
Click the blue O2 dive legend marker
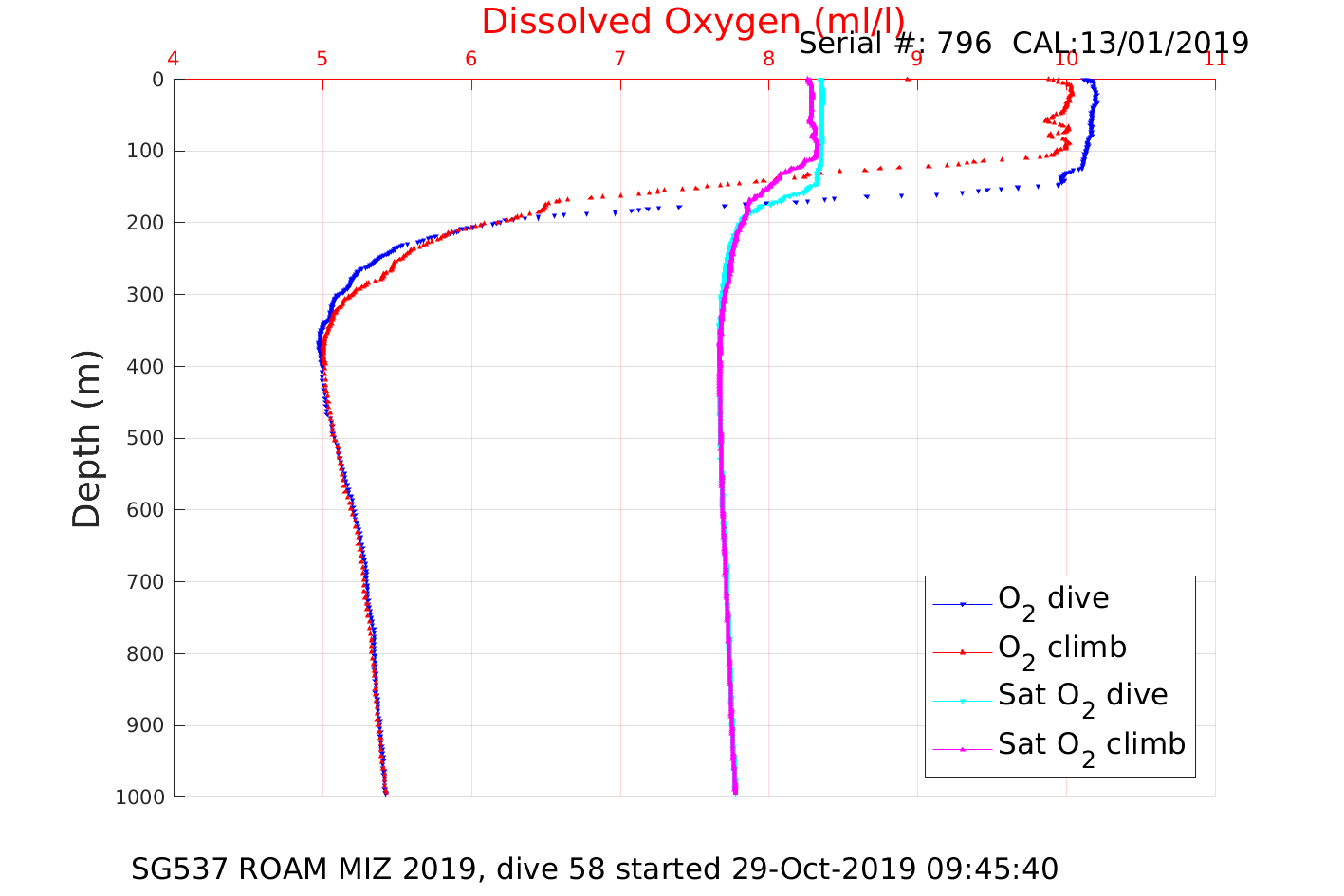point(962,604)
